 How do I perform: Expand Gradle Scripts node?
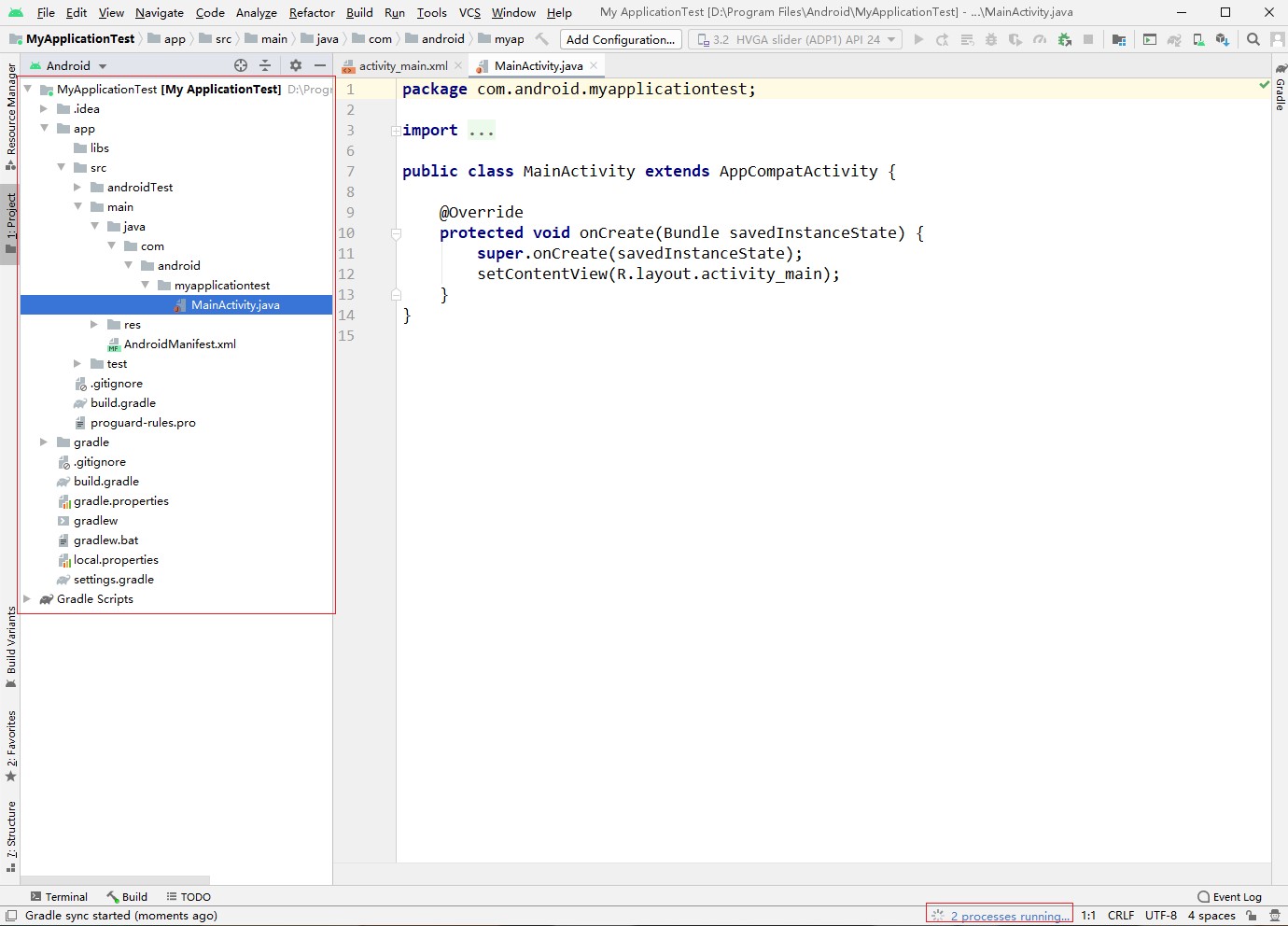click(27, 598)
